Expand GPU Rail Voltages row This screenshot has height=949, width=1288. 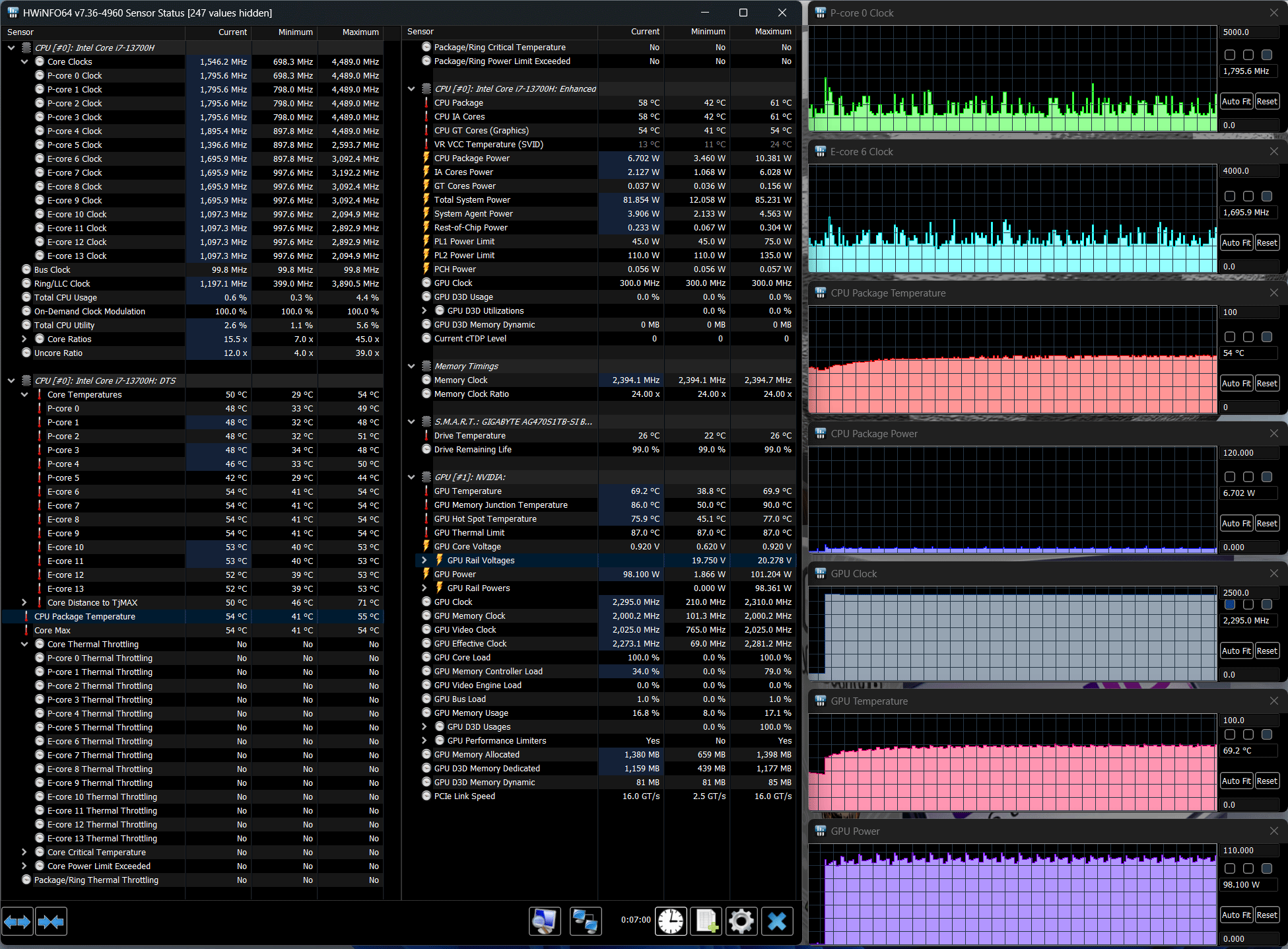click(424, 560)
